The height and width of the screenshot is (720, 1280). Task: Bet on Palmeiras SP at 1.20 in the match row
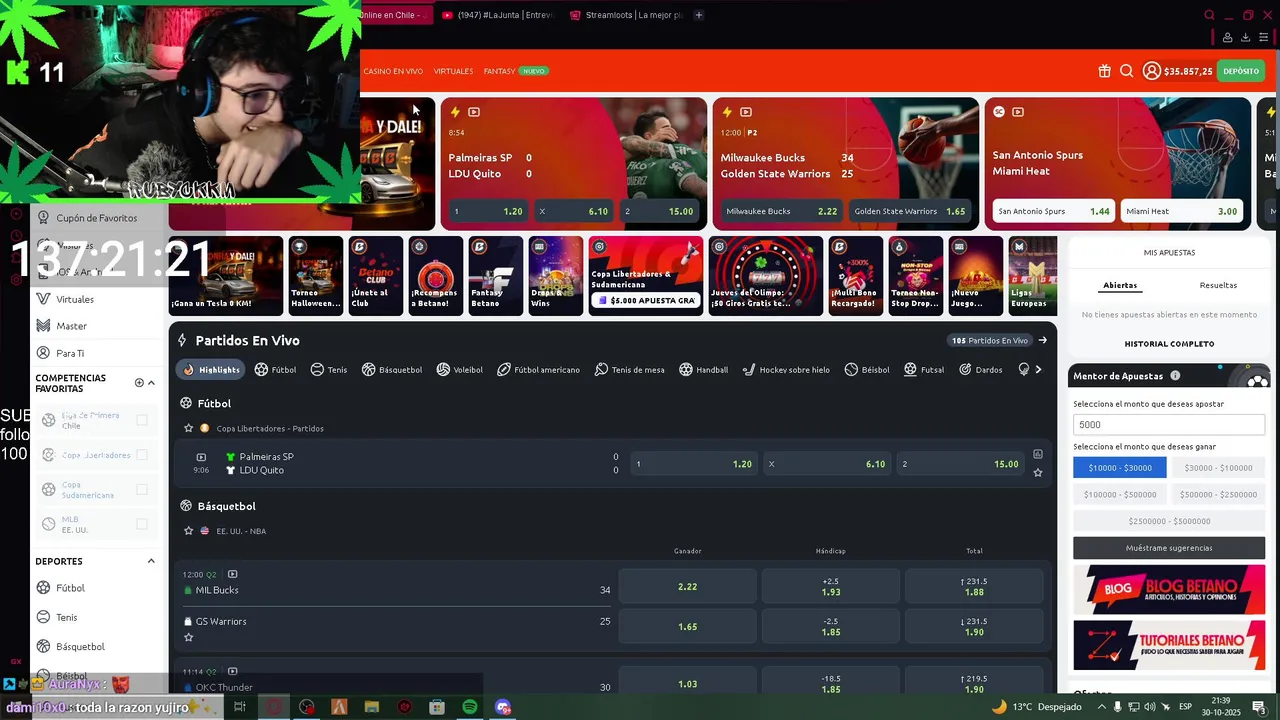pos(694,464)
